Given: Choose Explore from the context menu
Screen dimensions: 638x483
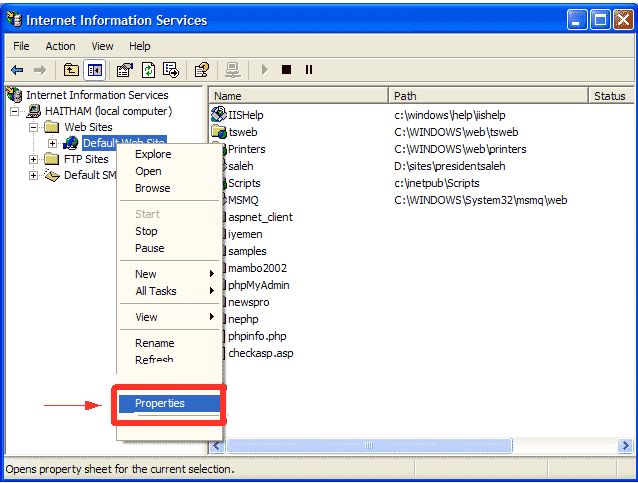Looking at the screenshot, I should pyautogui.click(x=169, y=154).
